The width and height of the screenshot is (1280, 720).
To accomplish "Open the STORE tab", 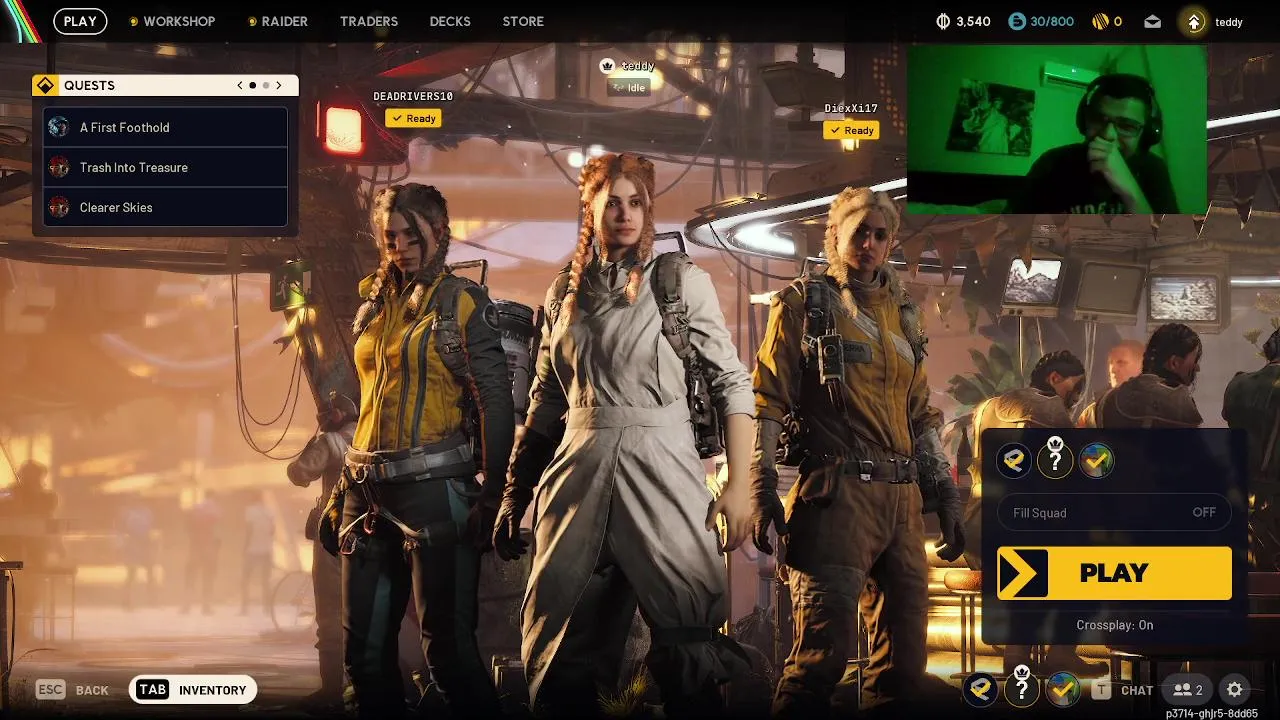I will click(x=523, y=21).
